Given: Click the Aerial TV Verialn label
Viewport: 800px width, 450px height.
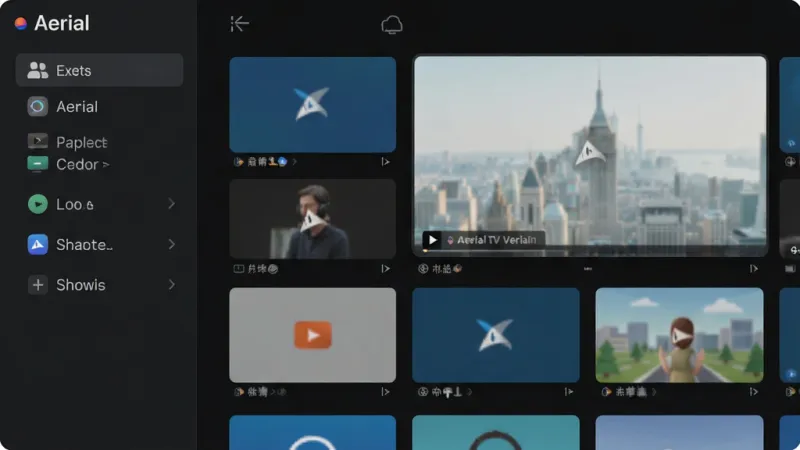Looking at the screenshot, I should pyautogui.click(x=496, y=240).
